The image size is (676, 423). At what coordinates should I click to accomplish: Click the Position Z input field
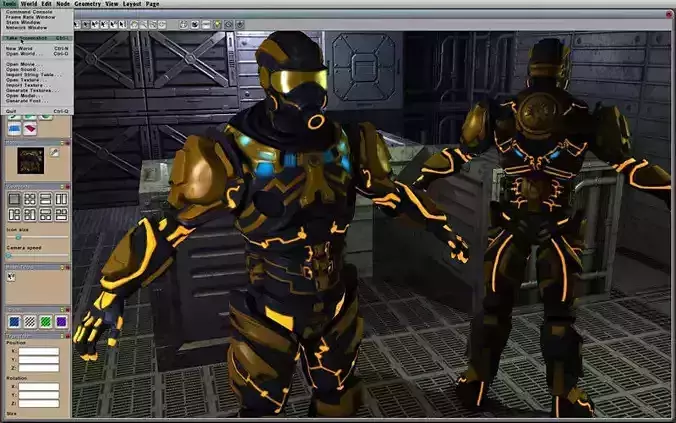pos(39,368)
